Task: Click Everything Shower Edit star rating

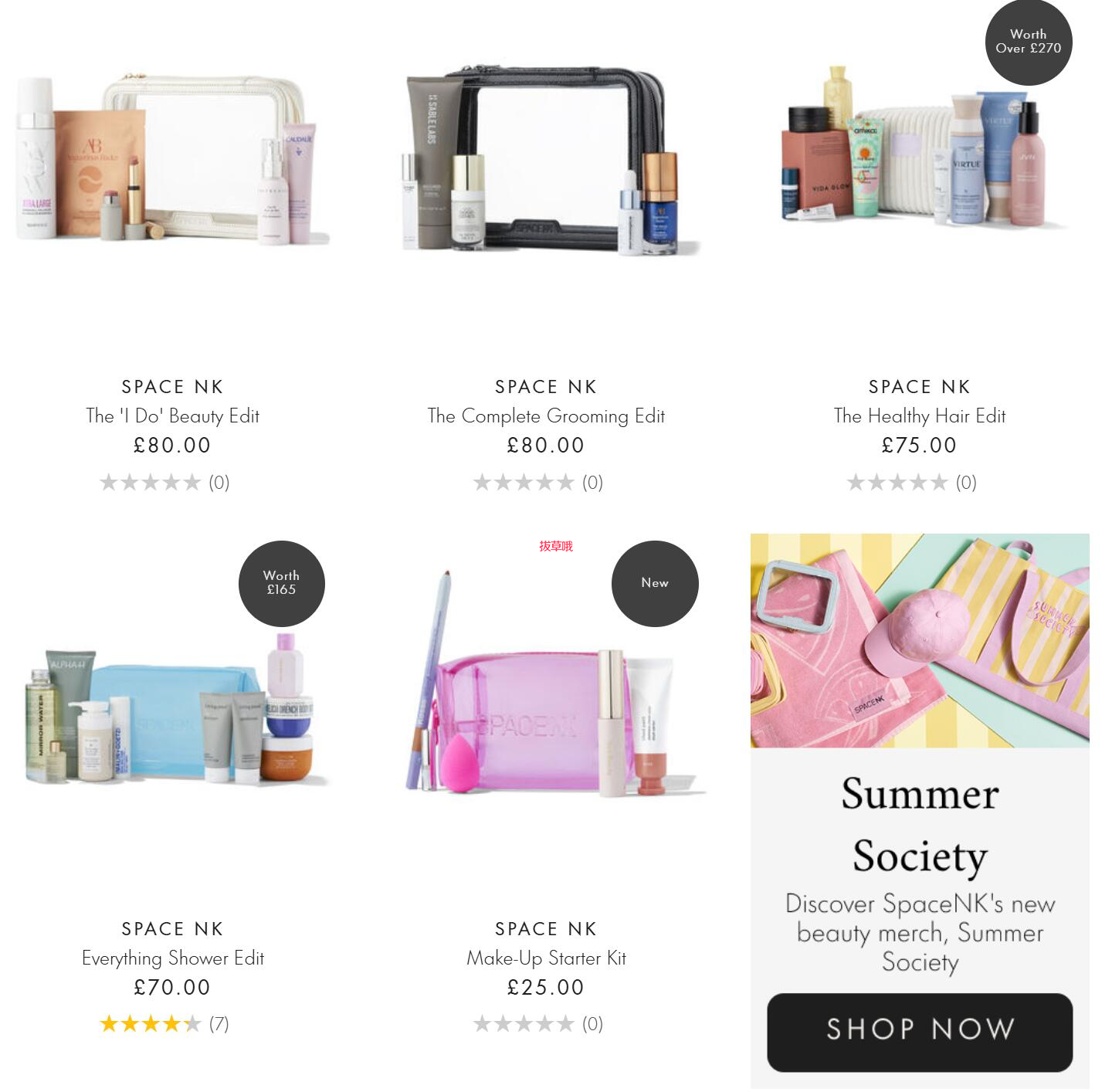Action: (x=164, y=1024)
